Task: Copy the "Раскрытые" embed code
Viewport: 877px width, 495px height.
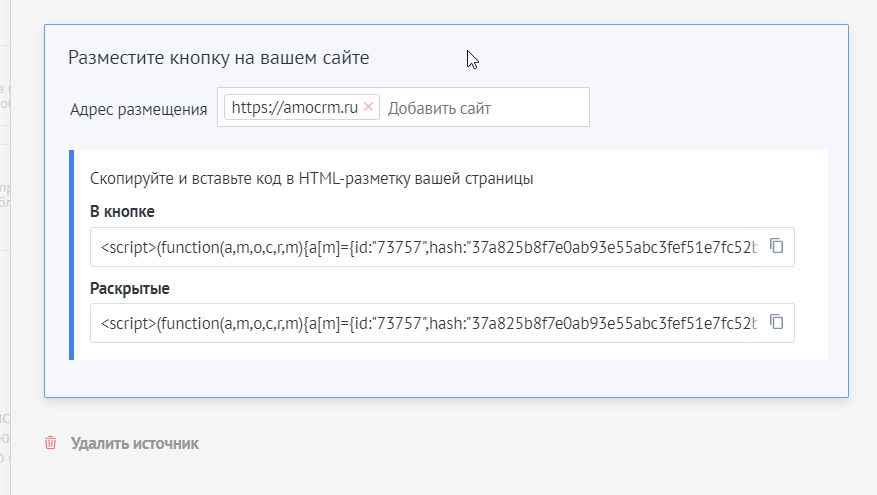Action: [x=776, y=323]
